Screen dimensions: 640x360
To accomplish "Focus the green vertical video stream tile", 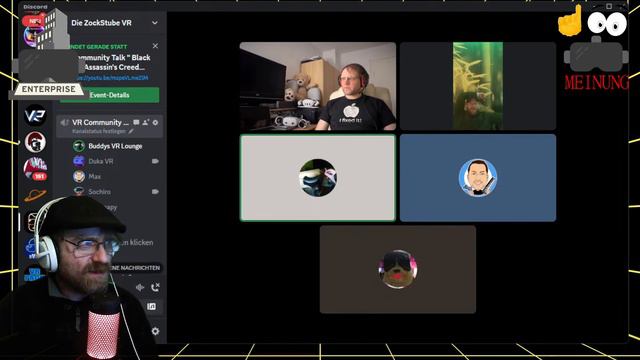I will pyautogui.click(x=478, y=86).
